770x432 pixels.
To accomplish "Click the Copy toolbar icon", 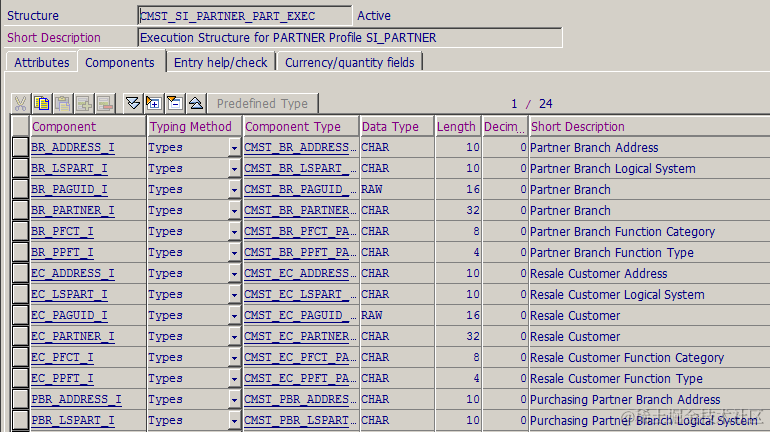I will pyautogui.click(x=42, y=104).
